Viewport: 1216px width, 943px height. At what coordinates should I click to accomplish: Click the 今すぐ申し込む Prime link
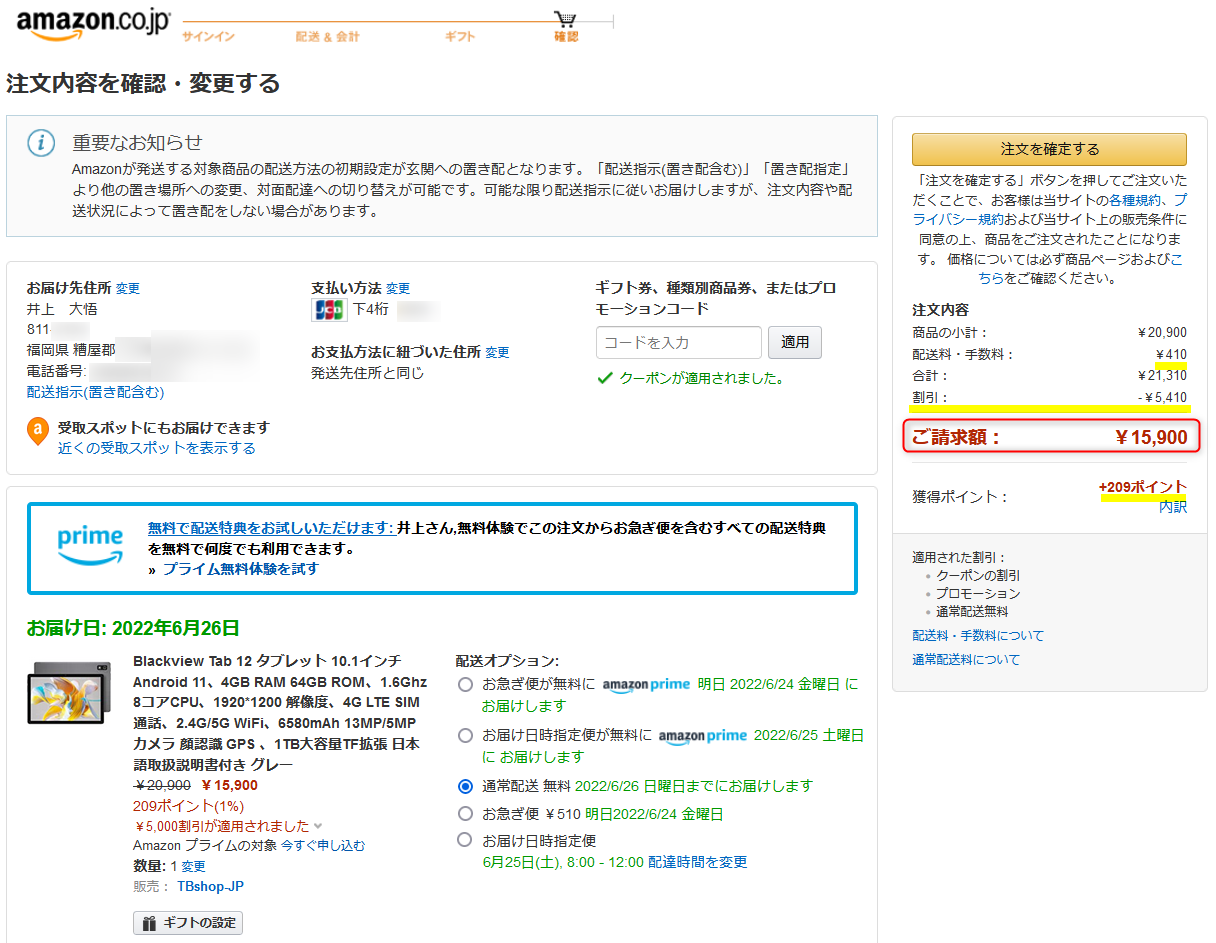[x=323, y=845]
